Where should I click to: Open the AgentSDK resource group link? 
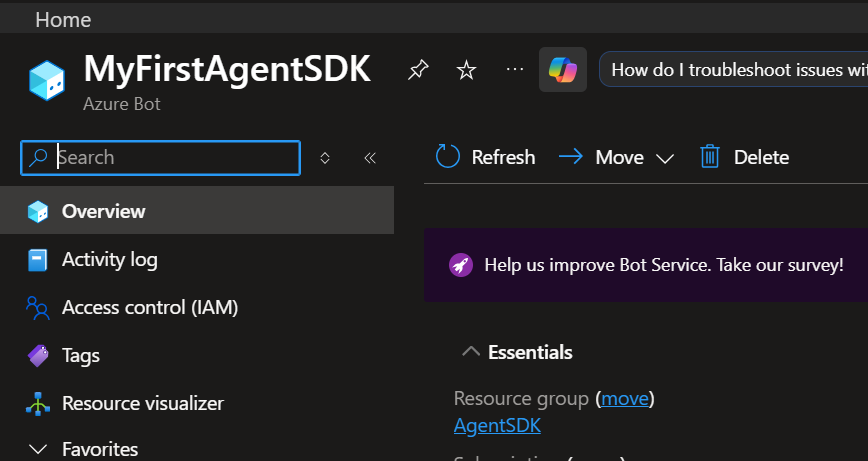coord(497,426)
